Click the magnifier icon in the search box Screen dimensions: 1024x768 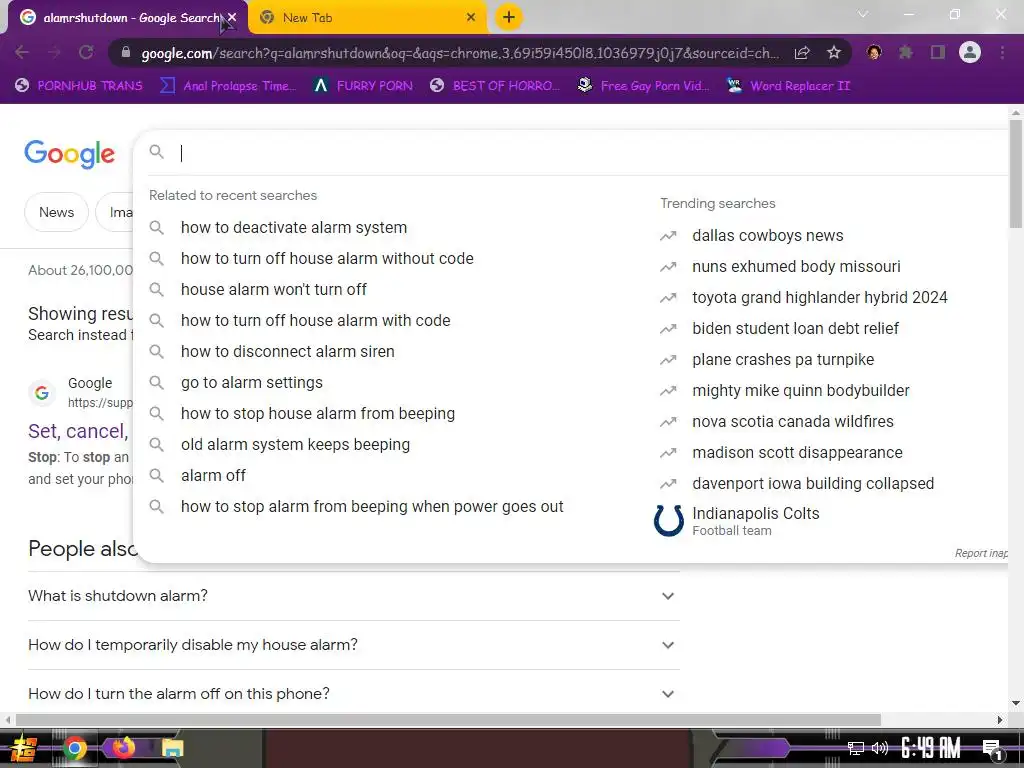pyautogui.click(x=156, y=152)
